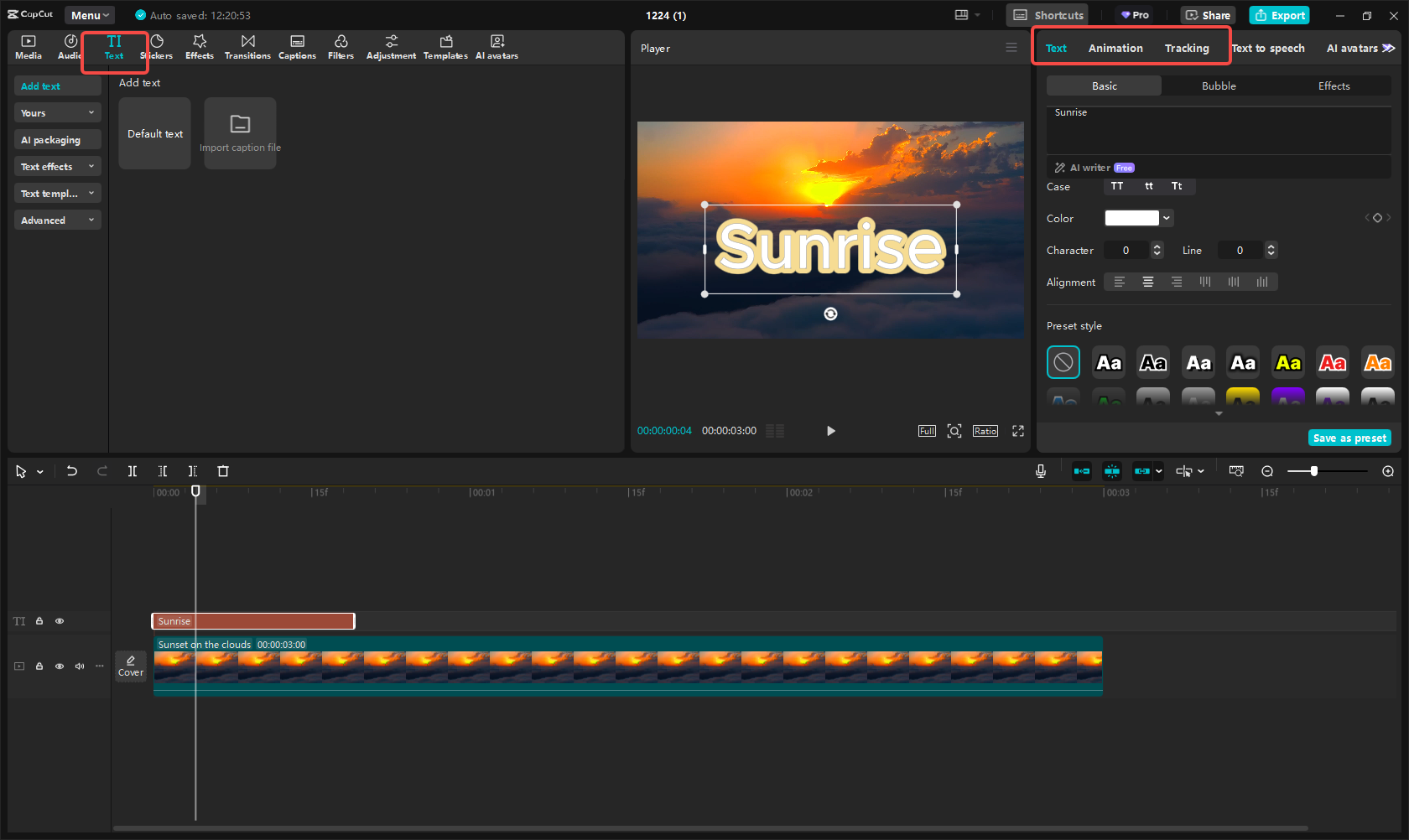
Task: Zoom out the timeline with the magnifier icon
Action: [1267, 471]
